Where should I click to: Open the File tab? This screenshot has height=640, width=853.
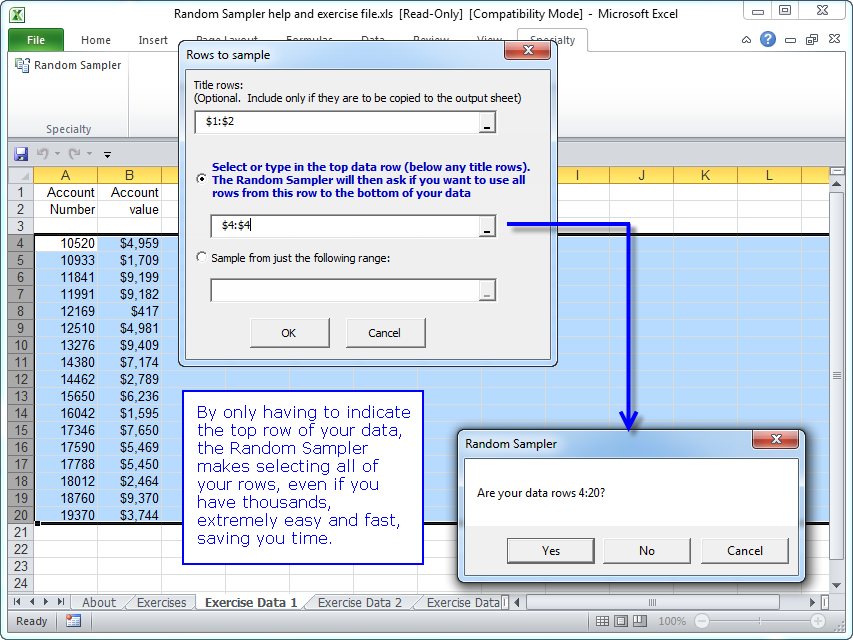[x=36, y=40]
